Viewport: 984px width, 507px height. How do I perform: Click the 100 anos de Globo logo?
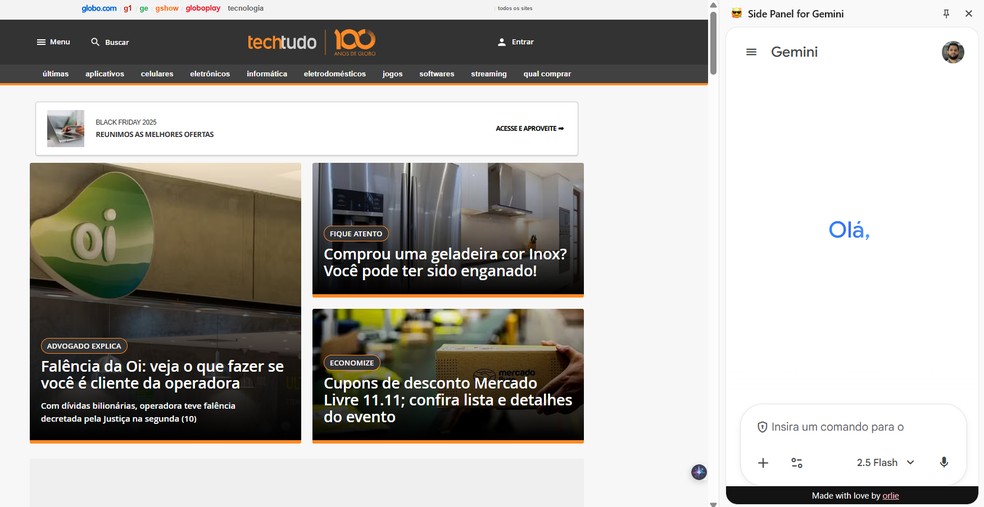[355, 42]
